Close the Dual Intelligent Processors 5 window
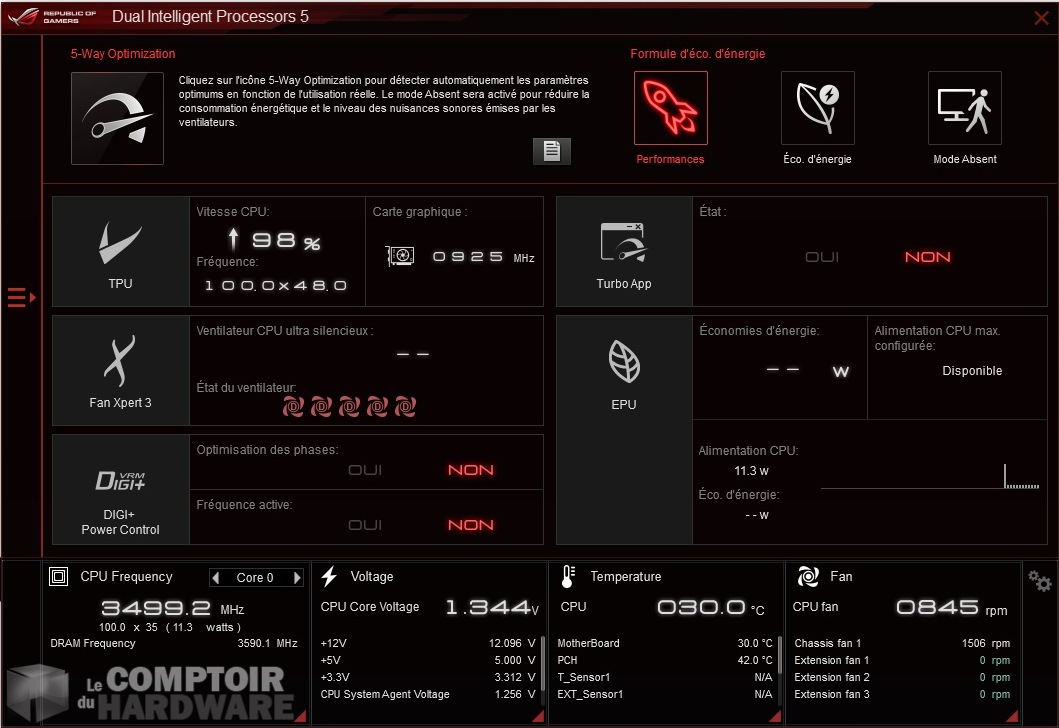 pyautogui.click(x=1041, y=18)
